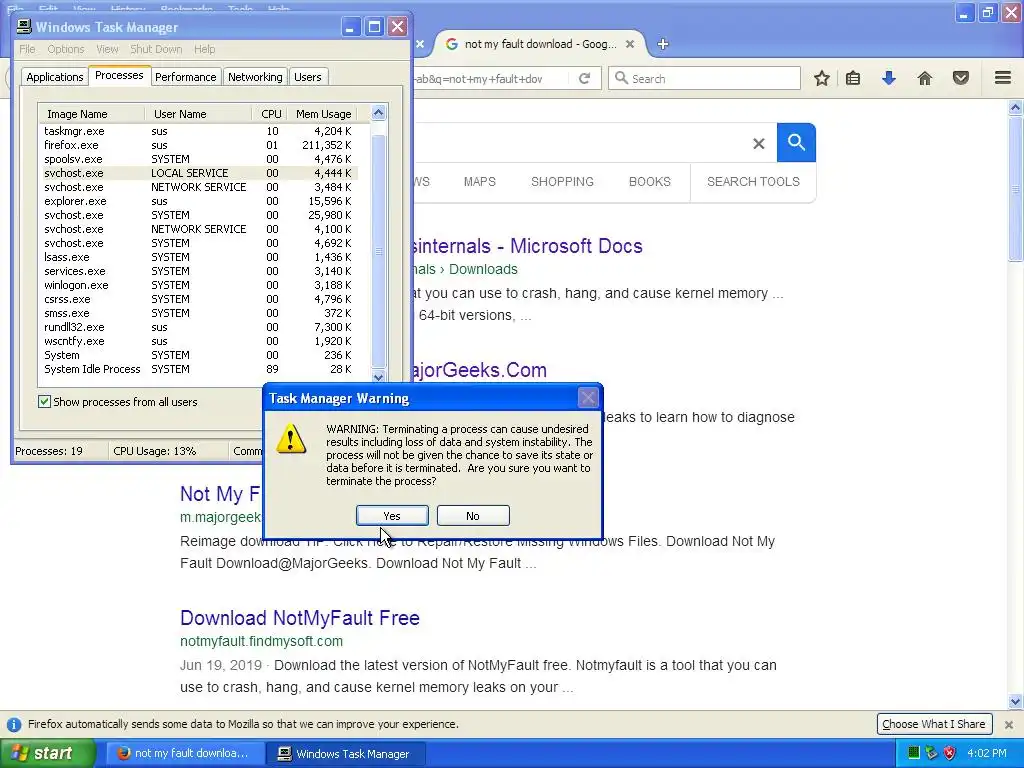Click the page scrollbar down arrow
The width and height of the screenshot is (1024, 768).
coord(1015,702)
